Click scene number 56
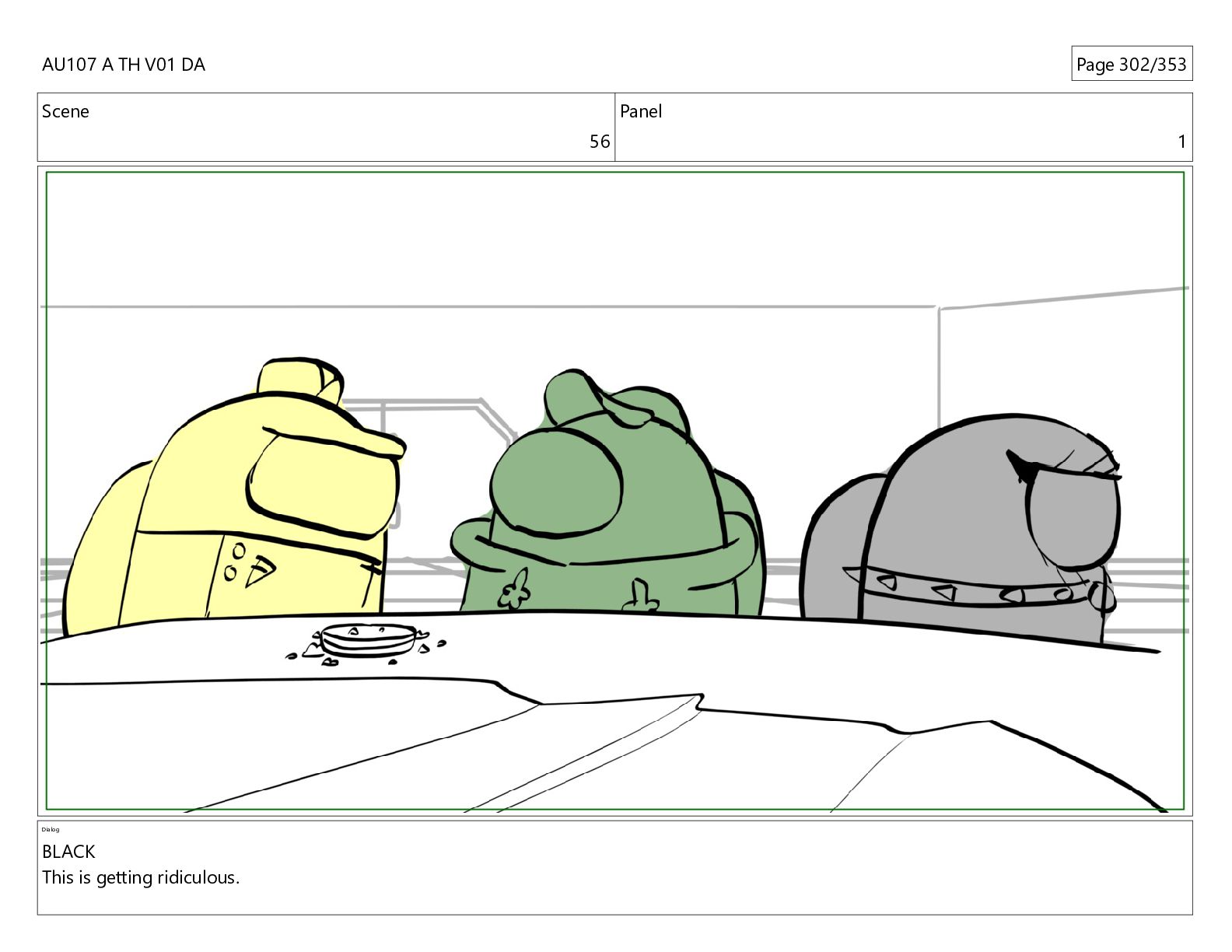1232x952 pixels. tap(600, 142)
